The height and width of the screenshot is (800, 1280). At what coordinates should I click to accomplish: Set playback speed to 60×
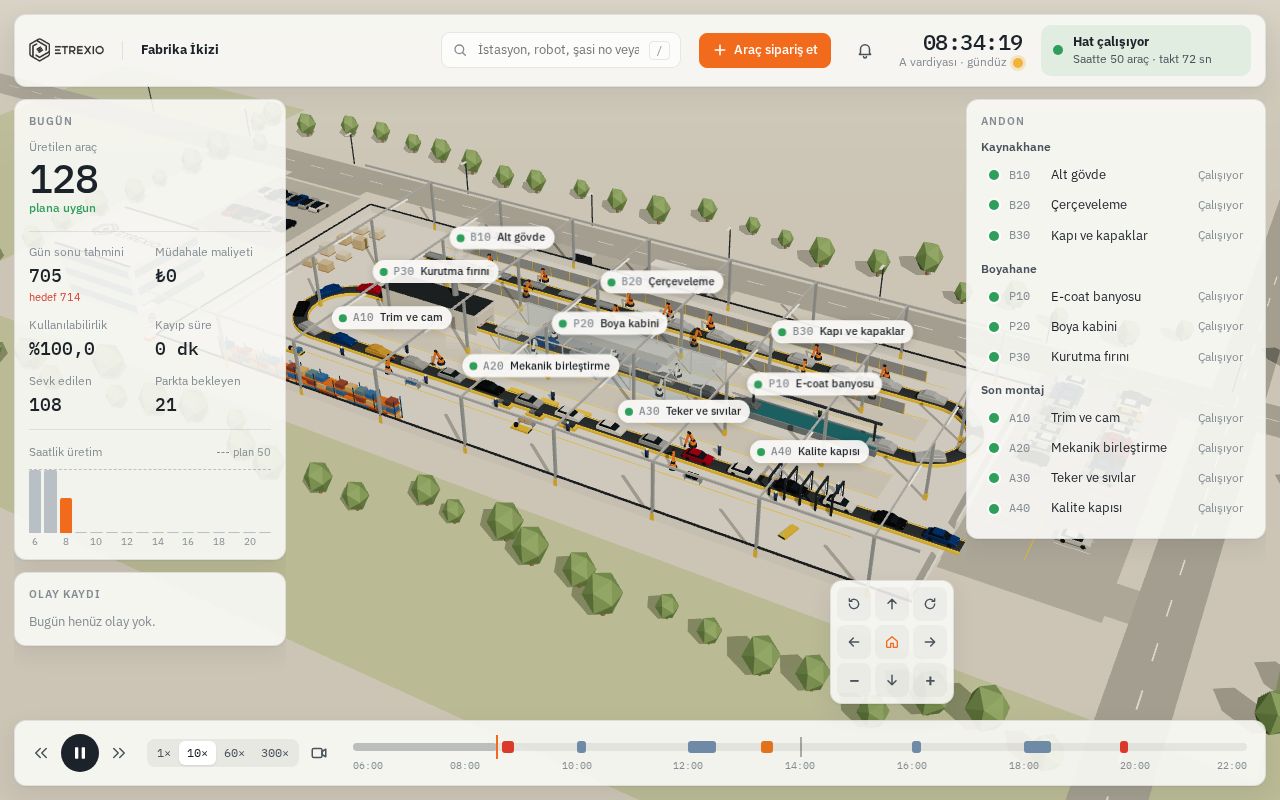[x=234, y=753]
